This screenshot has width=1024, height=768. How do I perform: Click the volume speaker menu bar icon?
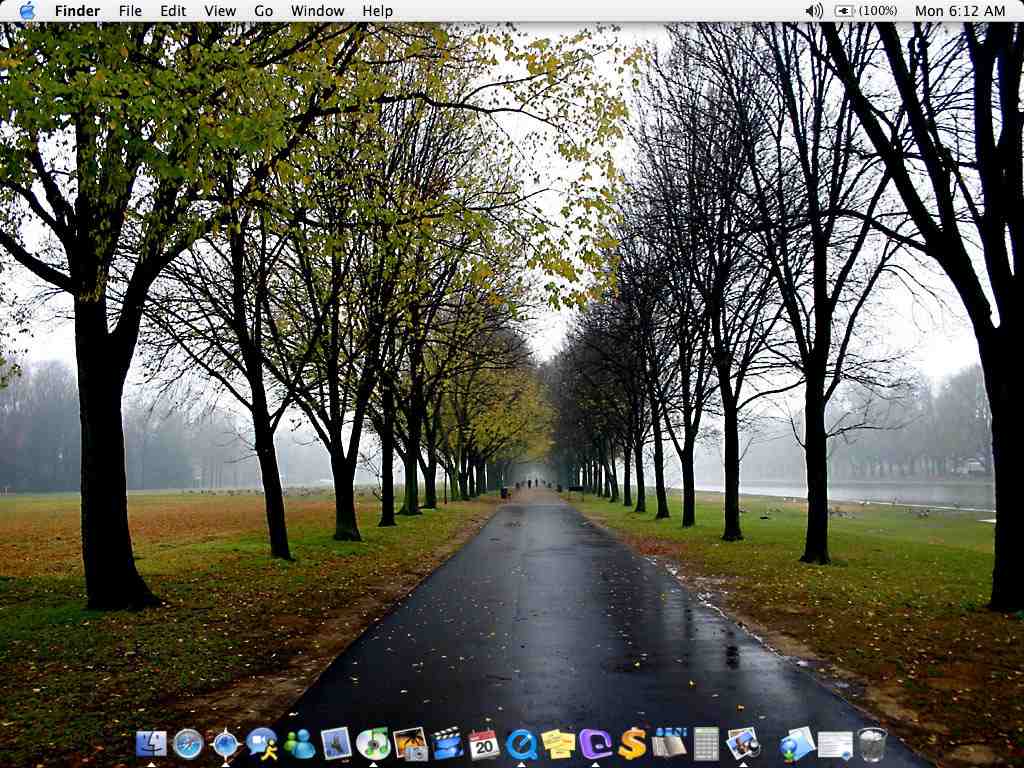click(814, 11)
